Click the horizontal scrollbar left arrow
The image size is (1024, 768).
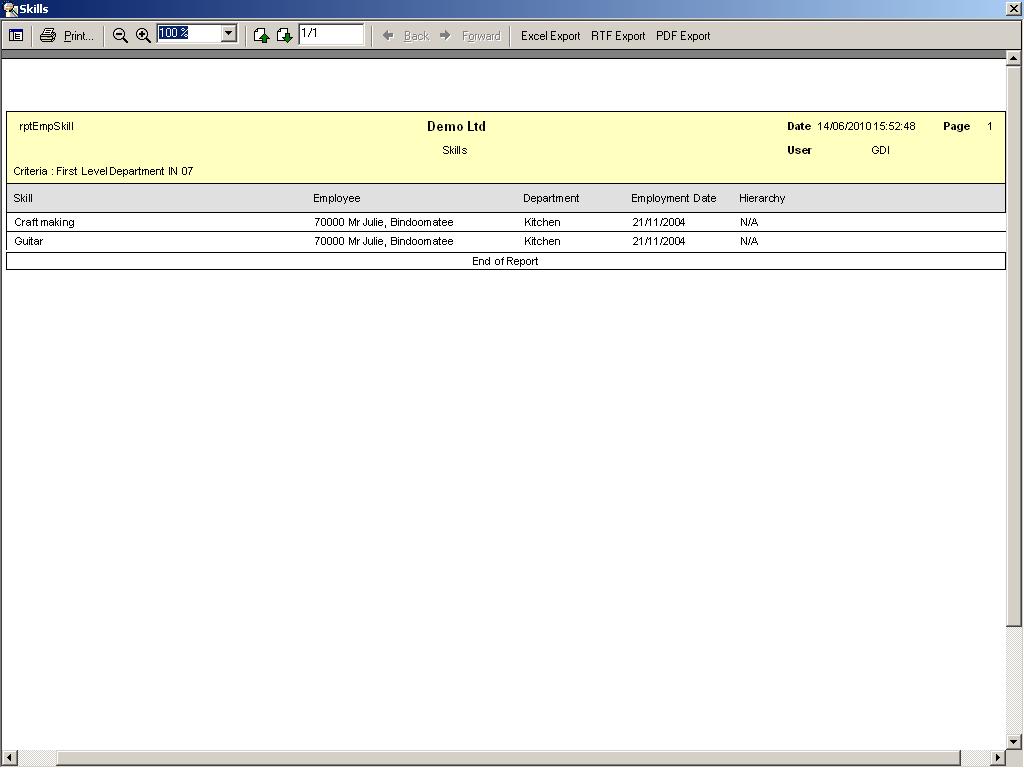(8, 758)
